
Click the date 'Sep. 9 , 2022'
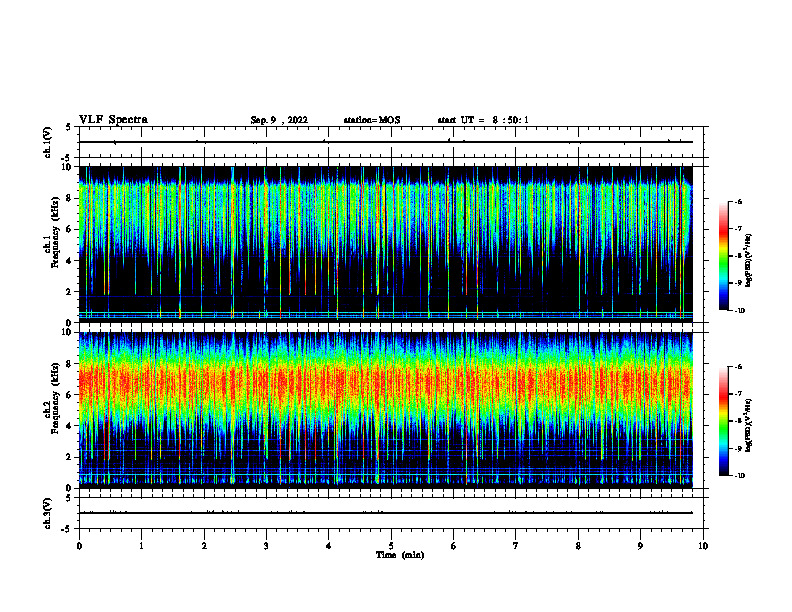(x=279, y=120)
